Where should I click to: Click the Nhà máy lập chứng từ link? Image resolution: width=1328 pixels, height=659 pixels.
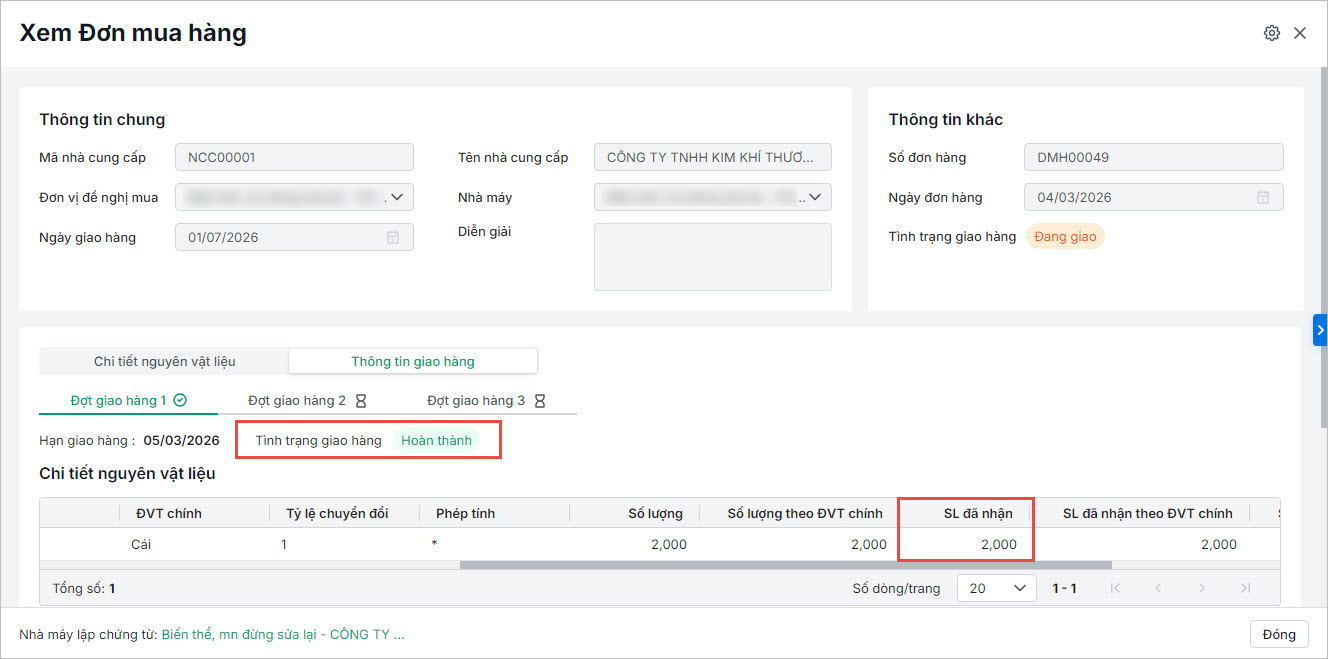283,634
